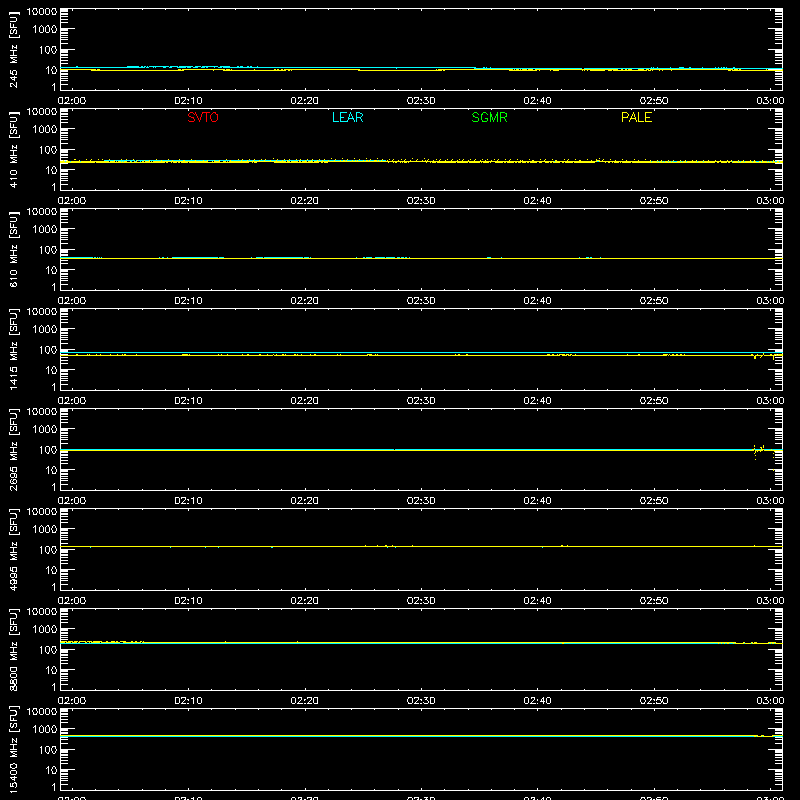Click the 10 y-axis value on 1415 MHz panel
The image size is (800, 800).
pyautogui.click(x=51, y=370)
